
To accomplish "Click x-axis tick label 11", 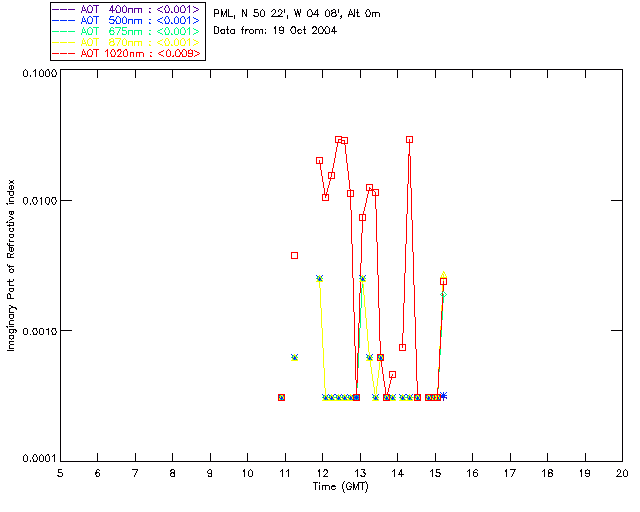I will click(285, 473).
